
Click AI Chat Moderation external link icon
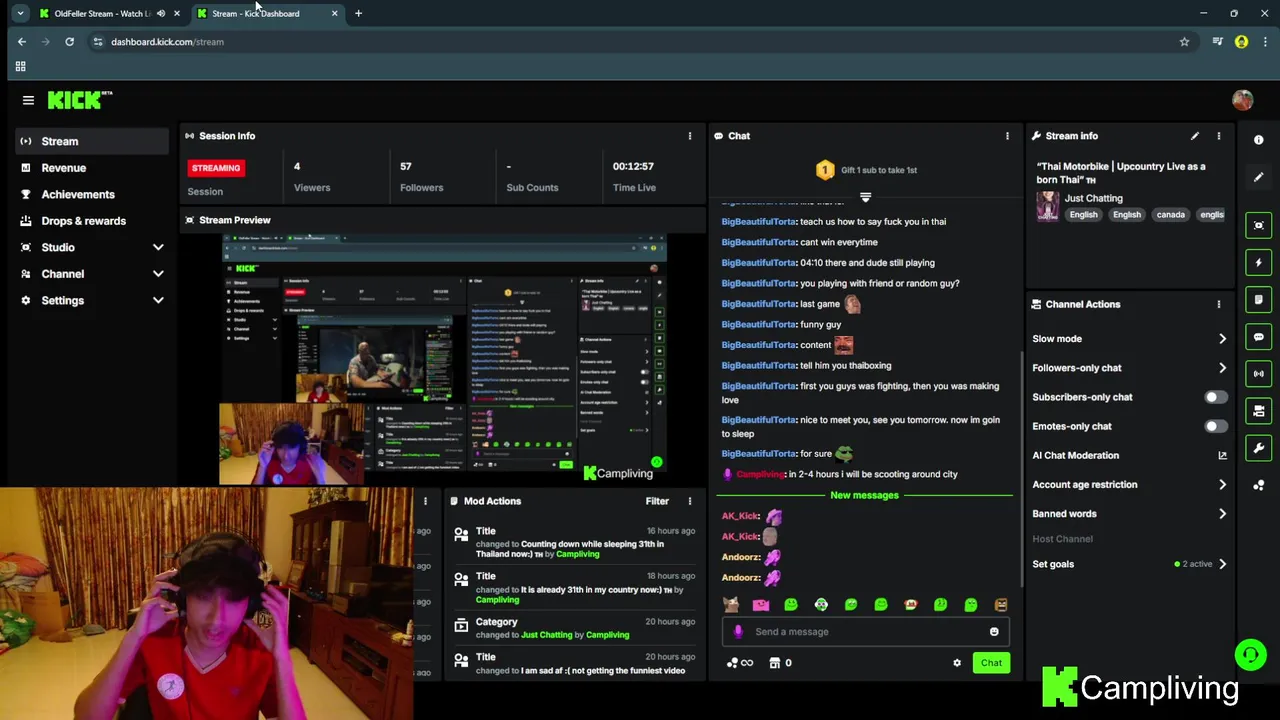point(1222,456)
